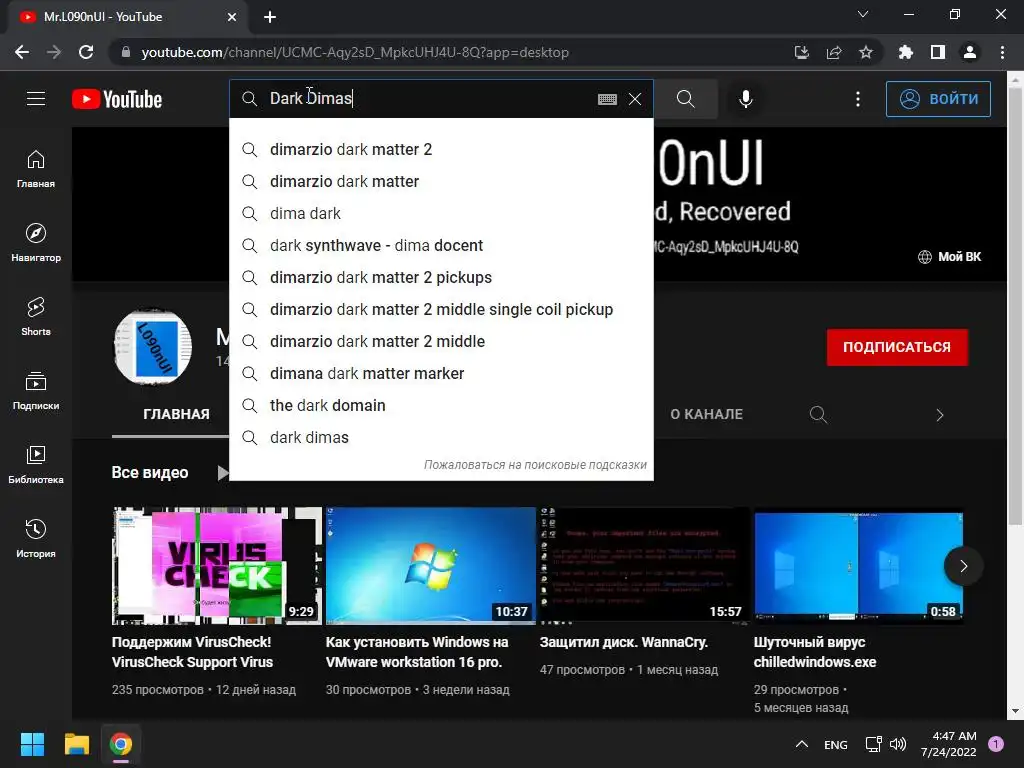Open title 'Поддержим VirusCheck! VirusCheck Support Virus'
Screen dimensions: 1024x768
[x=192, y=652]
